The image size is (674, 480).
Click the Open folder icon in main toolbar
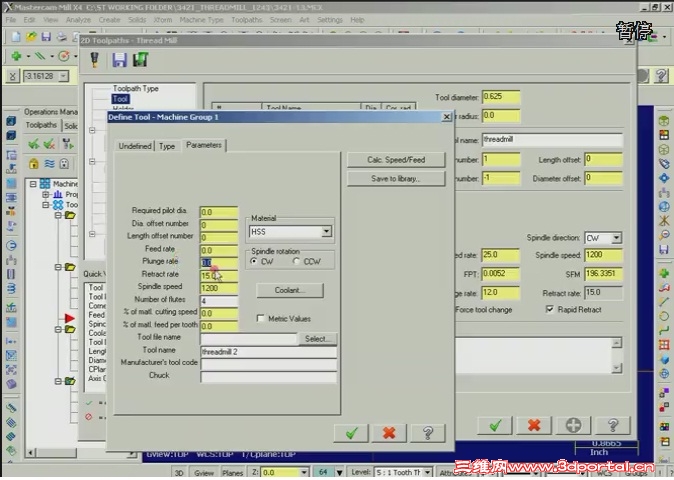coord(31,37)
